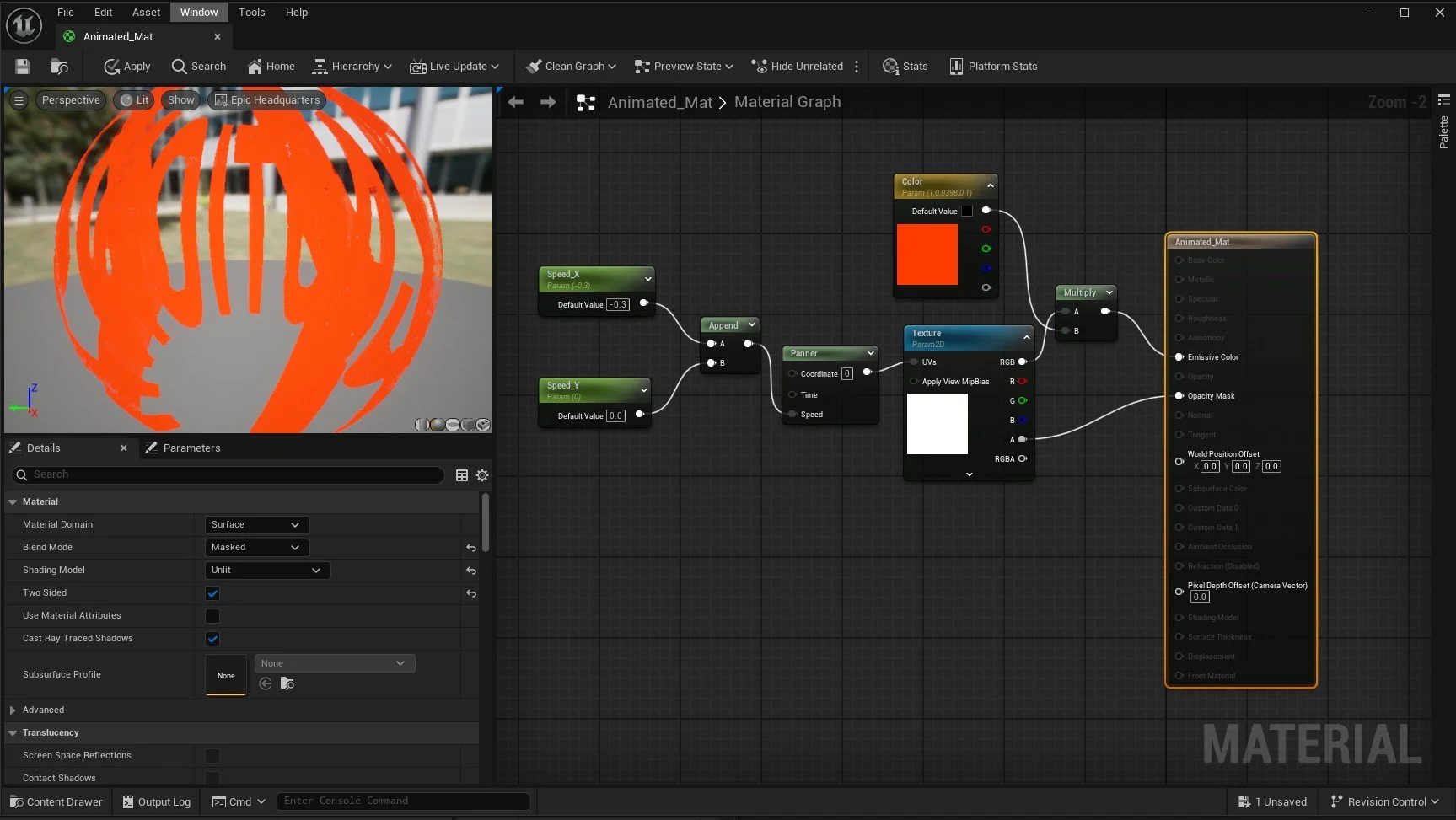This screenshot has width=1456, height=820.
Task: Click the Home toolbar button
Action: click(271, 67)
